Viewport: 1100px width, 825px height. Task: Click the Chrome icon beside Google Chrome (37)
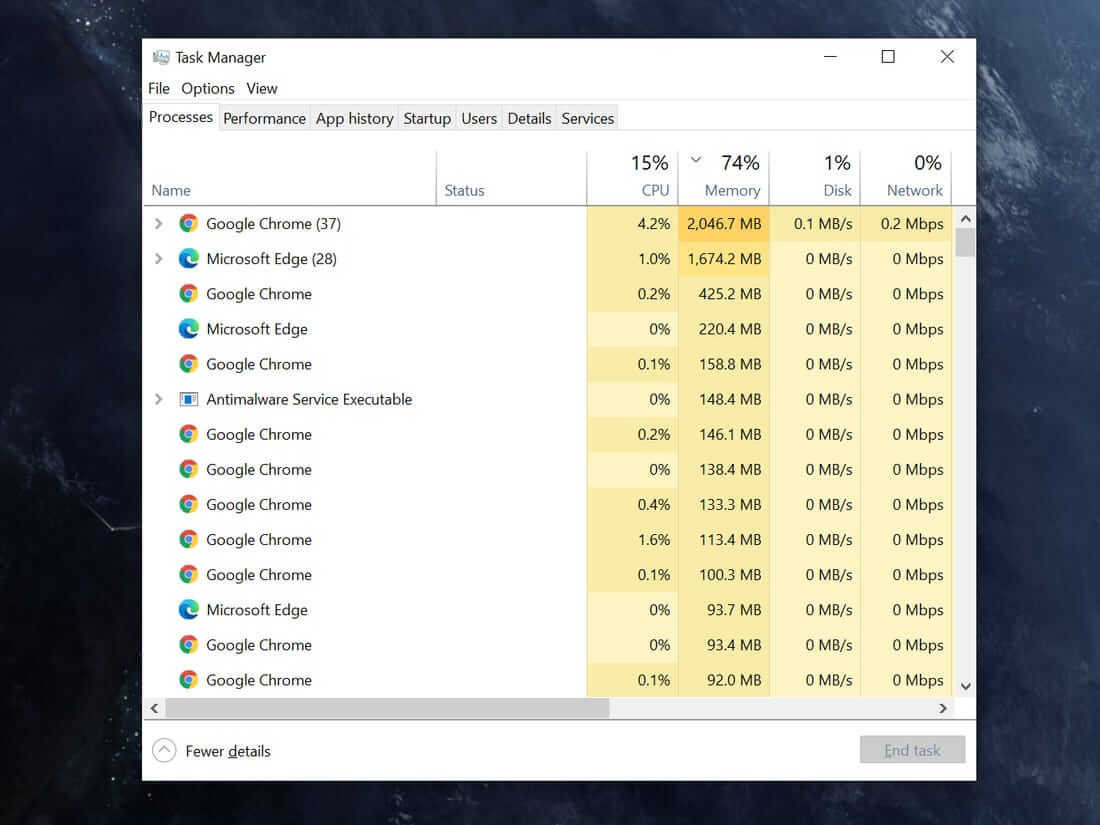coord(188,223)
